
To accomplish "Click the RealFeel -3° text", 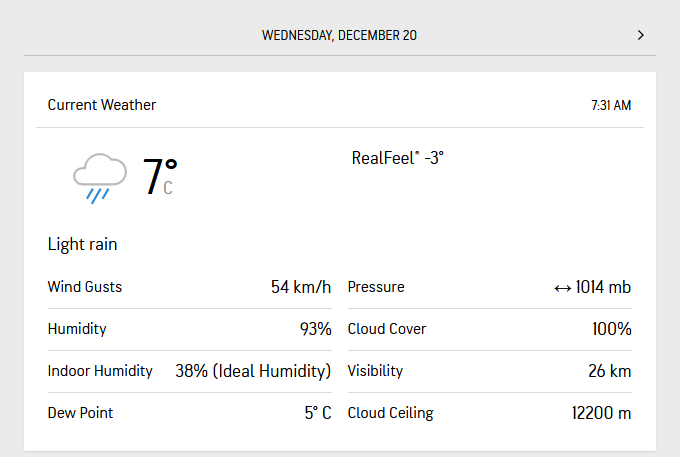I will tap(397, 158).
